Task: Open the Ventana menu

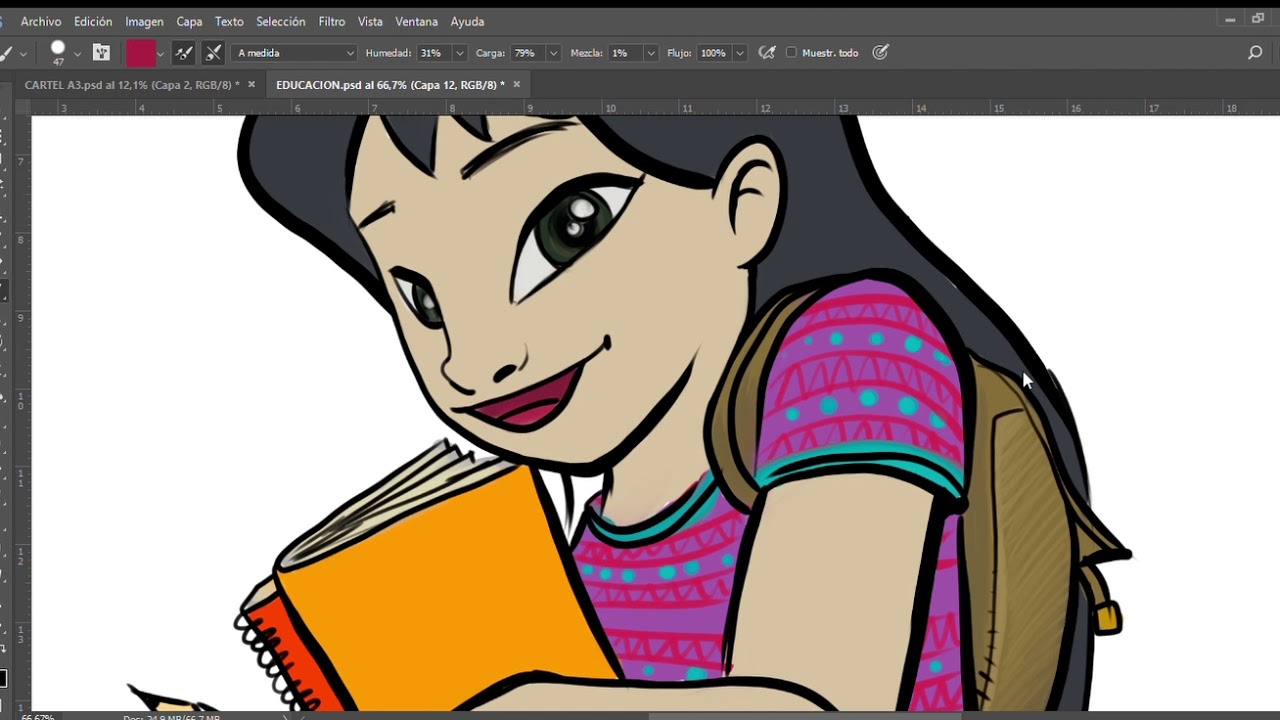Action: tap(416, 21)
